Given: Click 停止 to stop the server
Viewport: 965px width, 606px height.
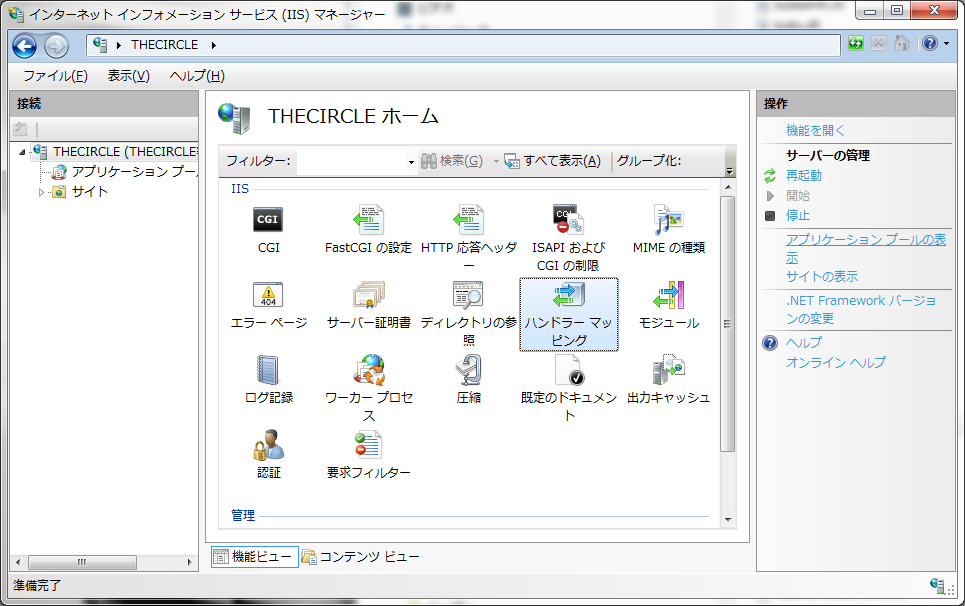Looking at the screenshot, I should tap(798, 215).
